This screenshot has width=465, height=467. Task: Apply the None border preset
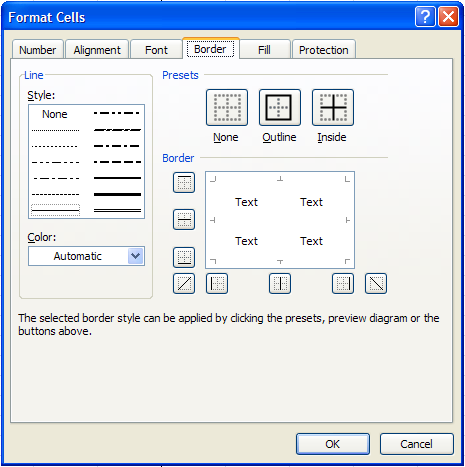[x=227, y=107]
